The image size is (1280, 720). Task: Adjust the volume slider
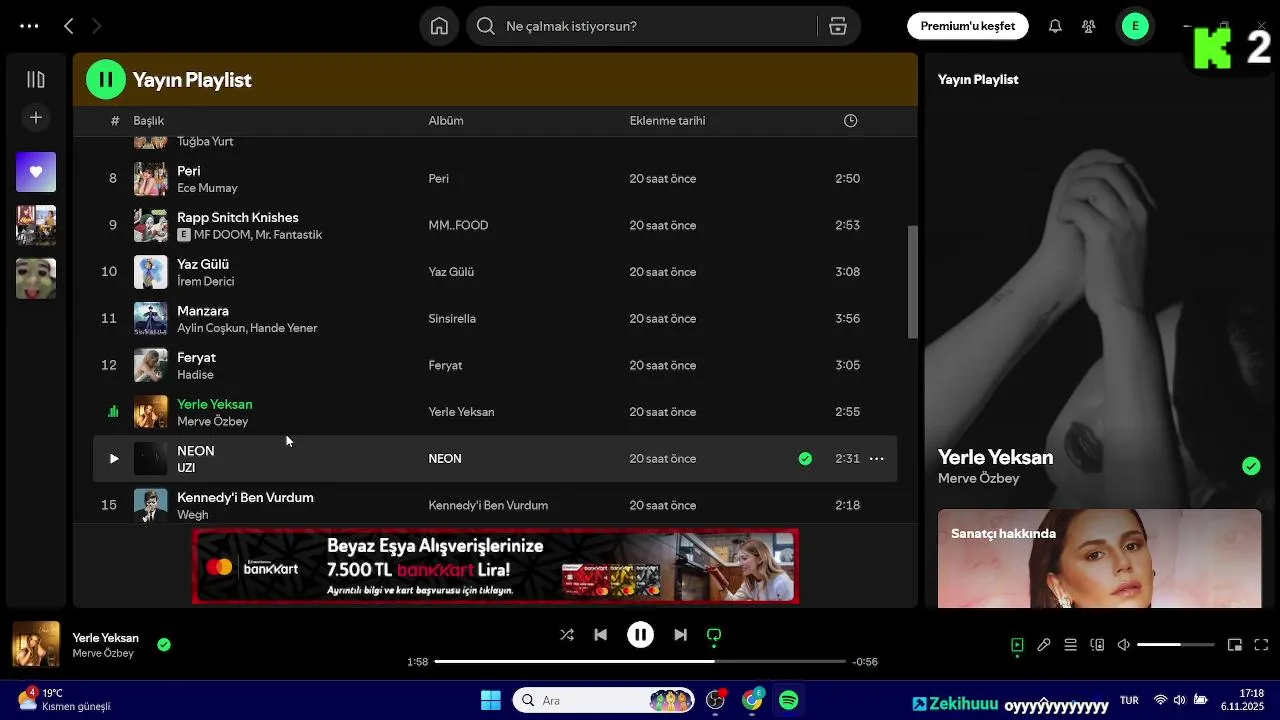click(1176, 645)
